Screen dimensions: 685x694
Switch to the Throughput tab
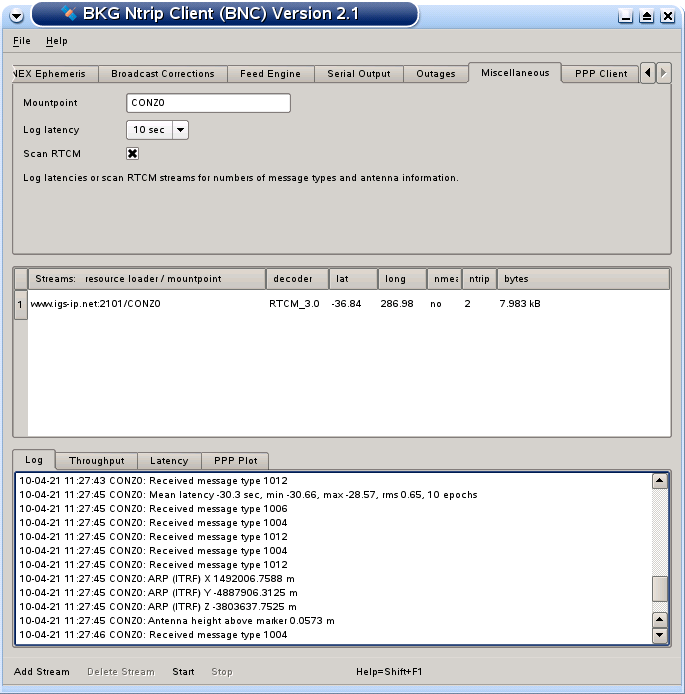97,461
